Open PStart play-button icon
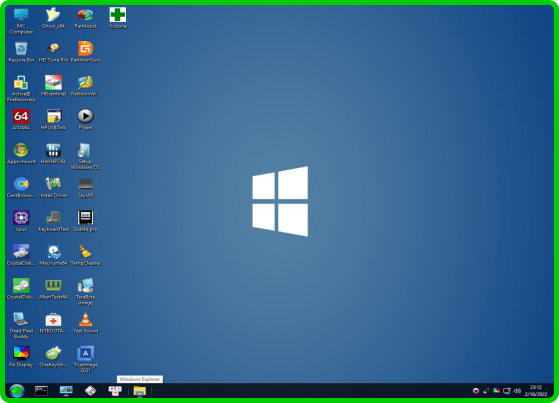The width and height of the screenshot is (559, 403). (85, 119)
